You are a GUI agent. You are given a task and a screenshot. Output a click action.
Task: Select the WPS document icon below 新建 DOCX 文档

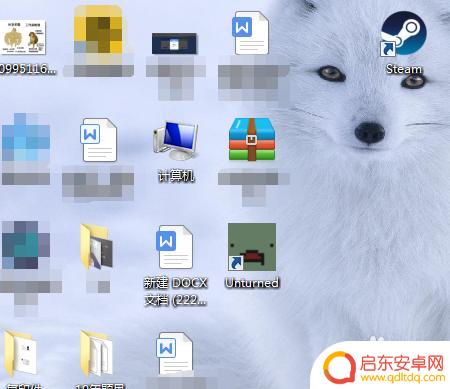175,353
